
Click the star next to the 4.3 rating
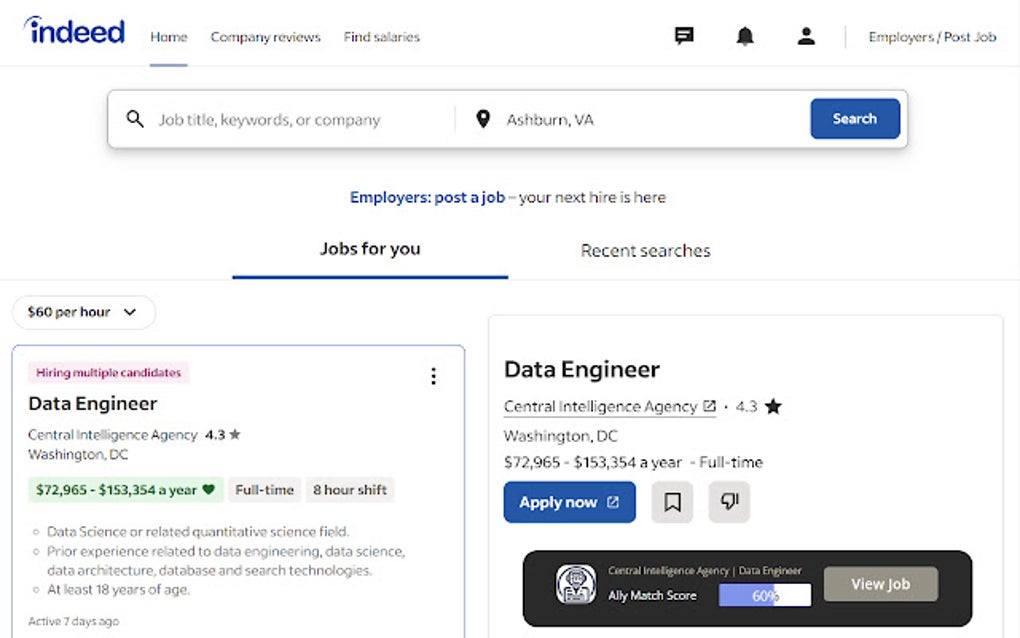[x=773, y=406]
